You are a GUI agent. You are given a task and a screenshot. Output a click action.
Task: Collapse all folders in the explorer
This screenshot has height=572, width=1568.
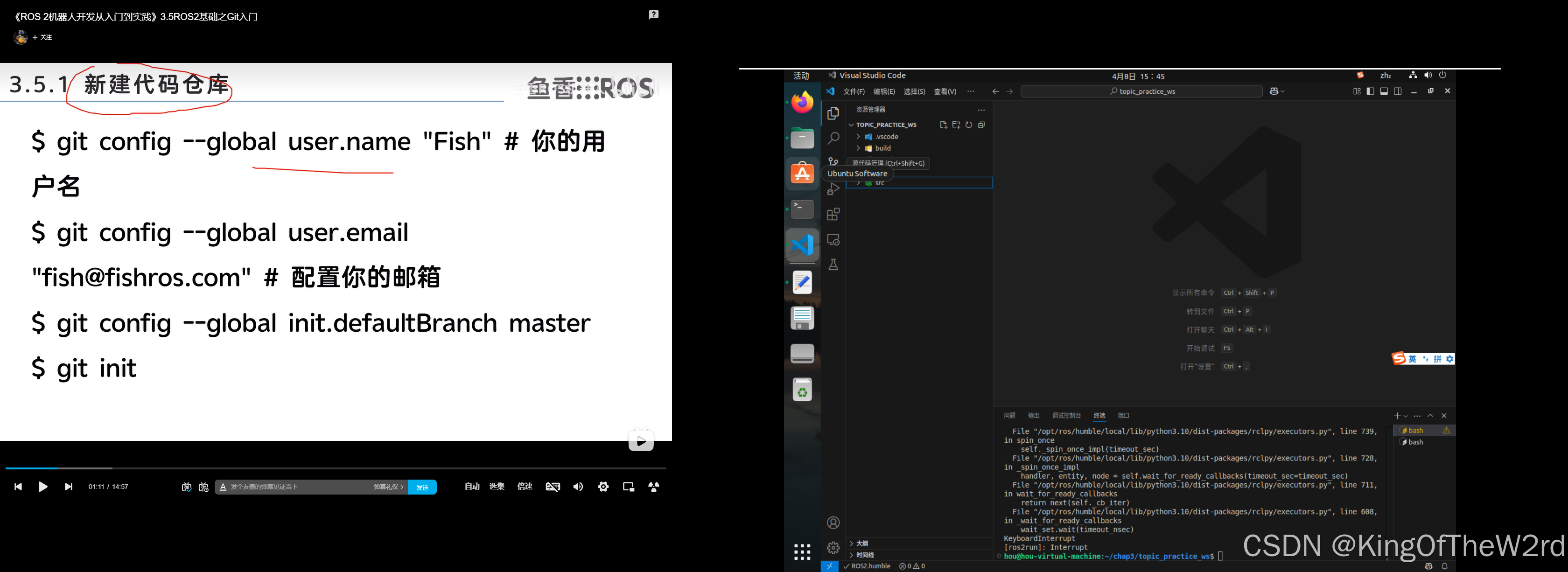[x=981, y=125]
